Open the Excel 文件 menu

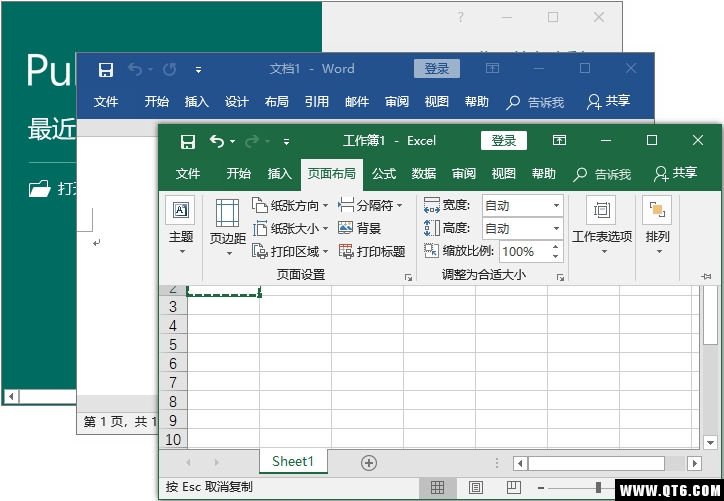point(188,174)
